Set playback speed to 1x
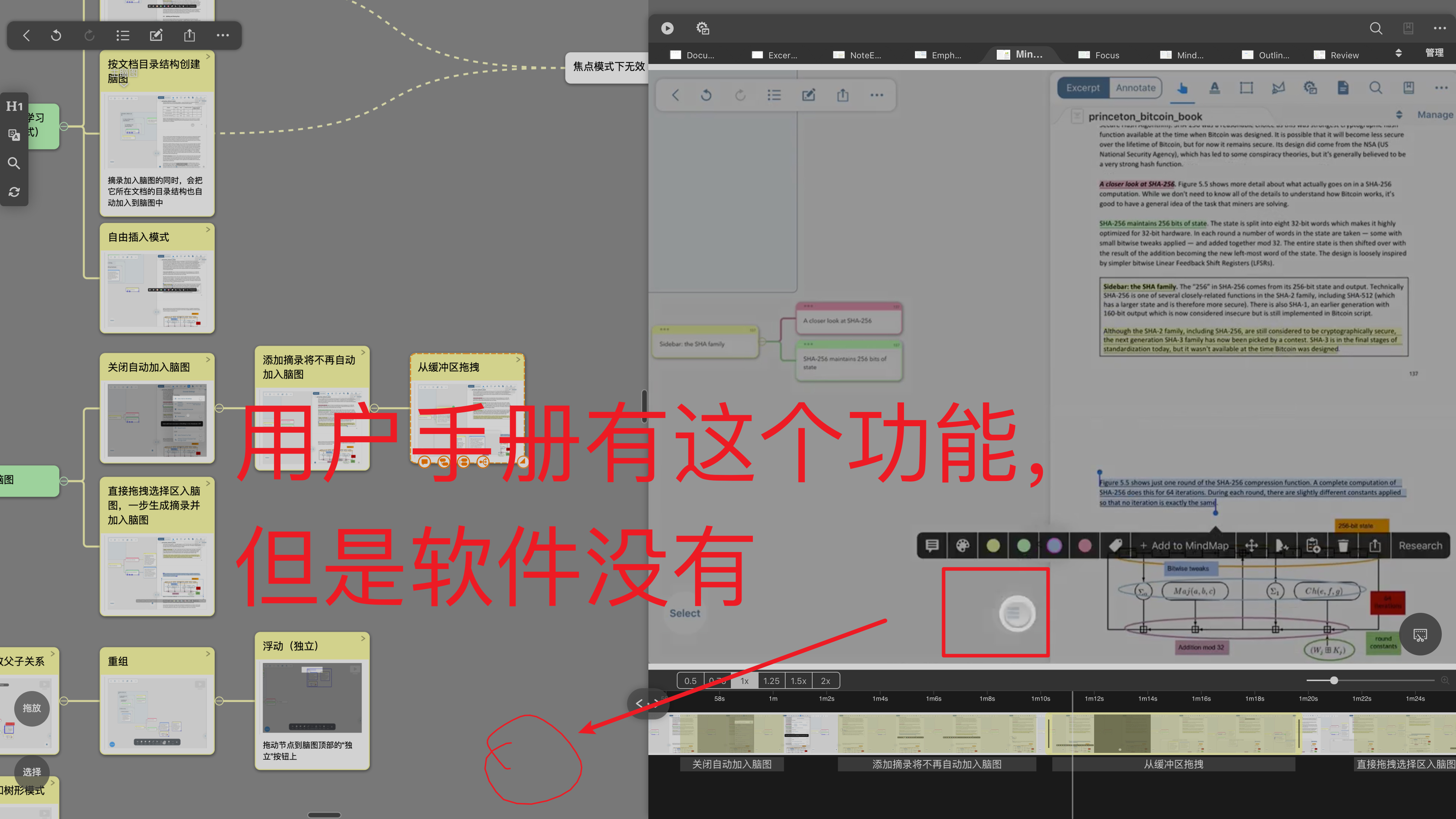 (x=744, y=681)
